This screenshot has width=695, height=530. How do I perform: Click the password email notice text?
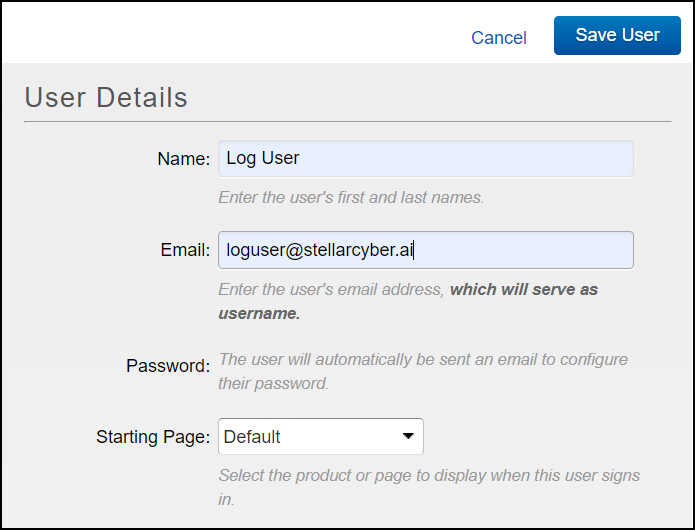click(422, 371)
